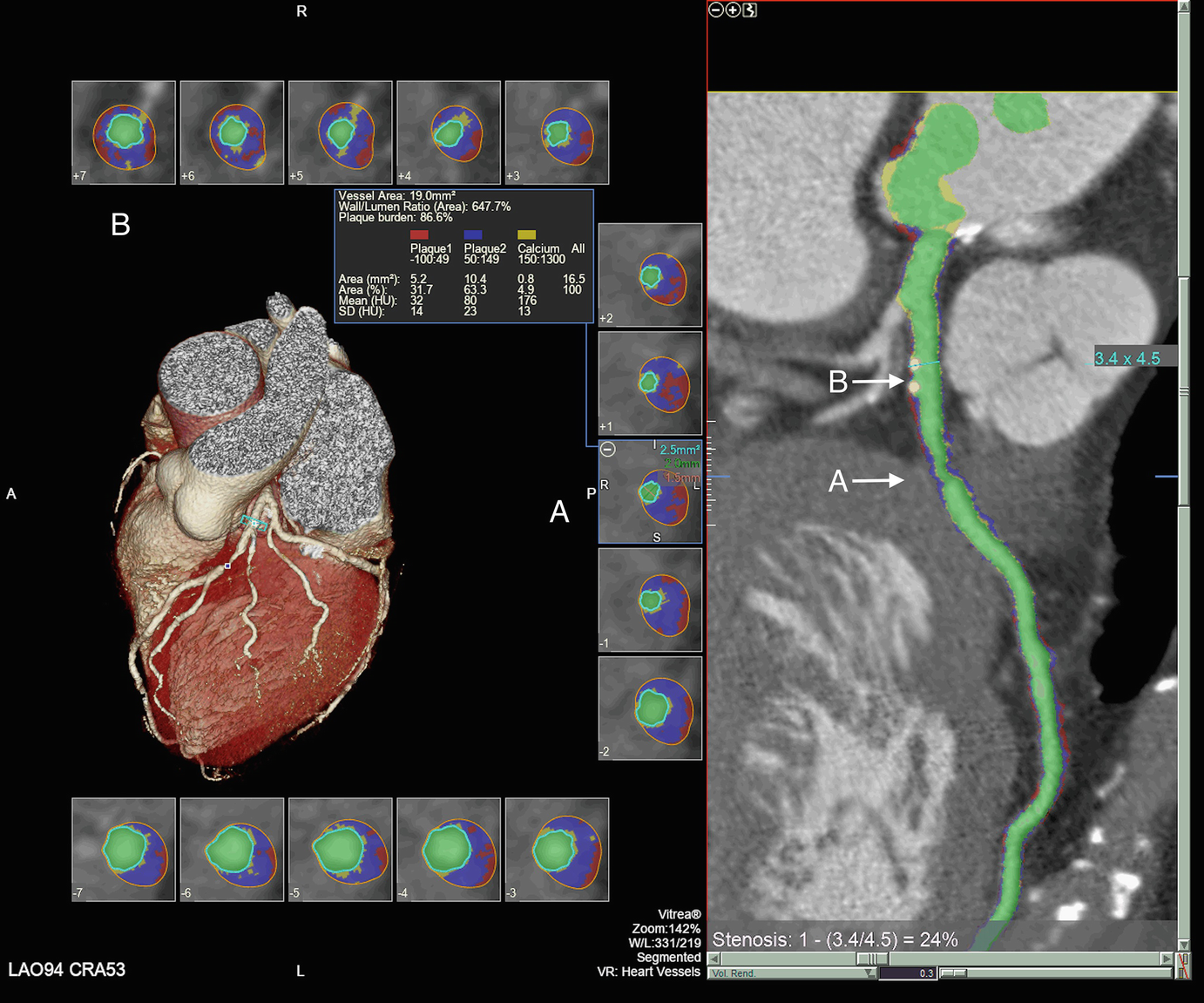Click the down arrow of vertical scrollbar
The height and width of the screenshot is (1003, 1204).
point(1183,945)
